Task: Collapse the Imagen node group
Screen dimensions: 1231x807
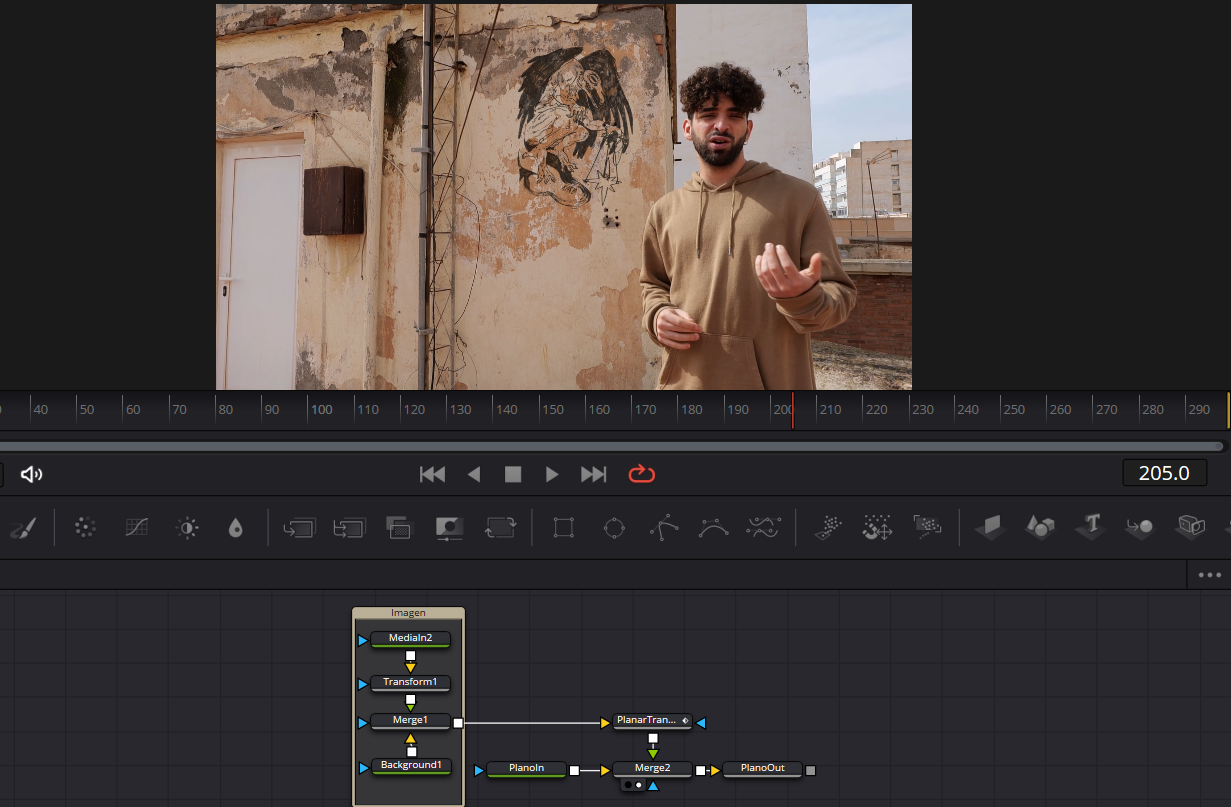Action: click(410, 612)
